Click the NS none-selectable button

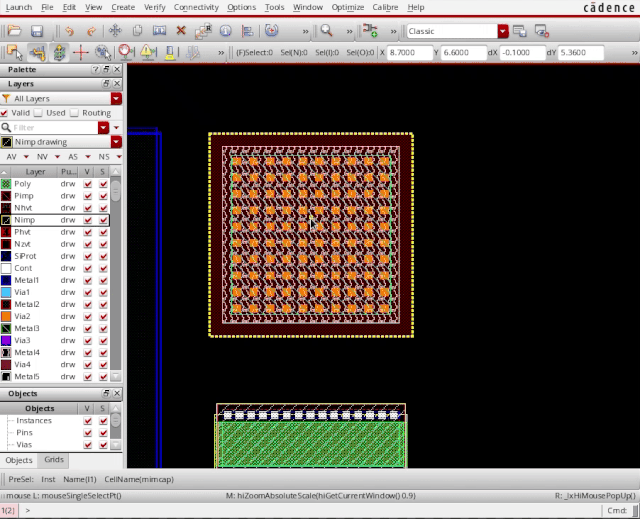(103, 157)
